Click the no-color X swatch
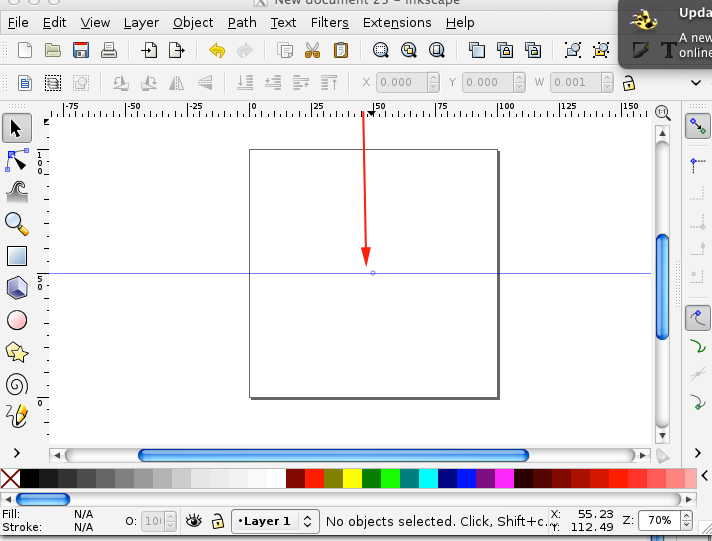Viewport: 712px width, 541px height. pos(10,479)
